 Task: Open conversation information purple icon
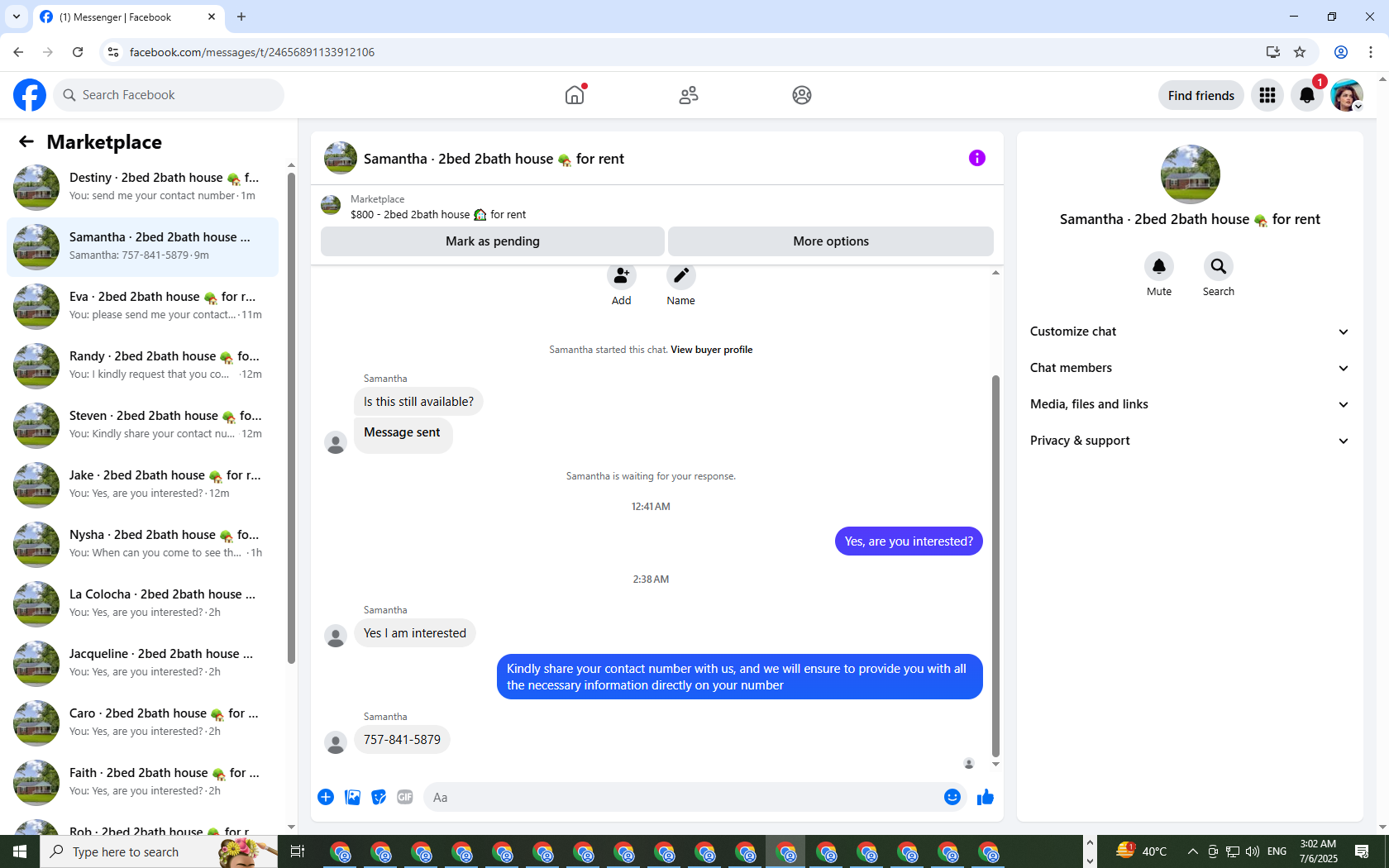click(977, 158)
